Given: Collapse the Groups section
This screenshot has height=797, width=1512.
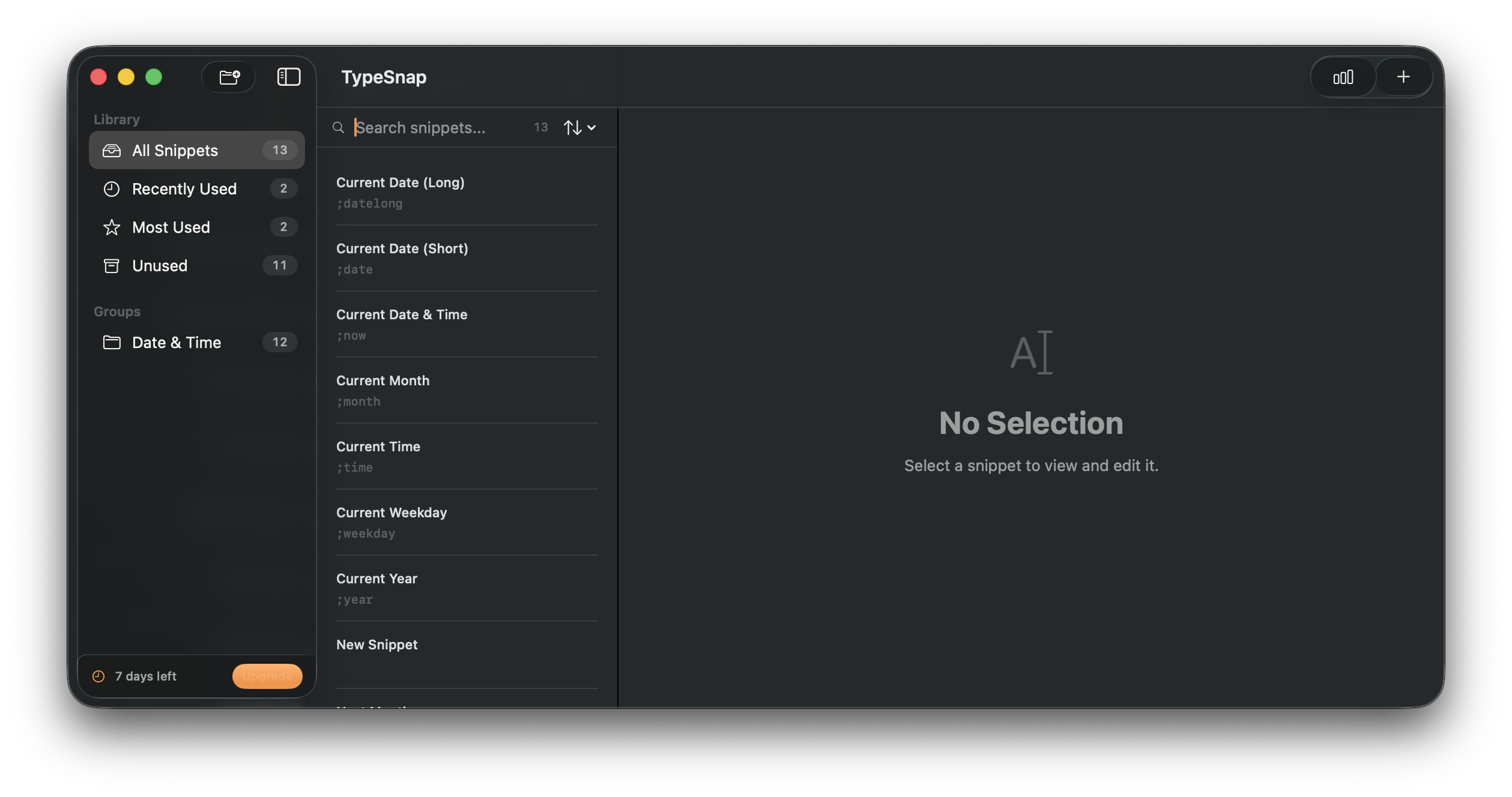Looking at the screenshot, I should click(117, 311).
